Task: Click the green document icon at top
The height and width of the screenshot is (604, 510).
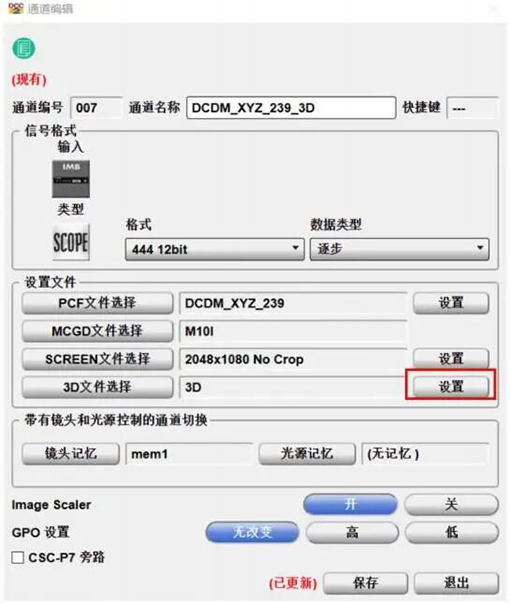Action: (23, 48)
